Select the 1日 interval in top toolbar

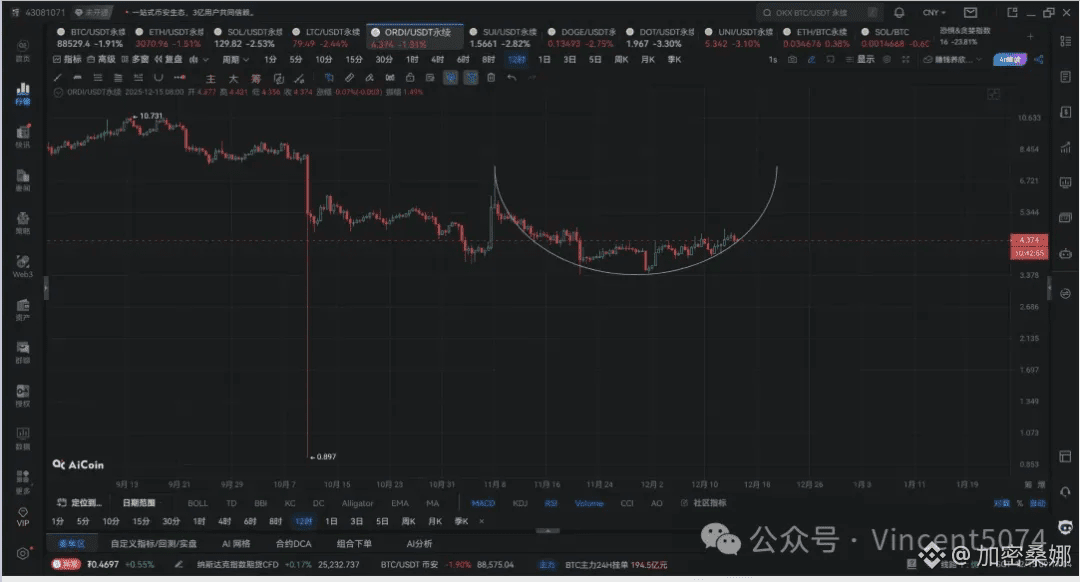(x=544, y=59)
